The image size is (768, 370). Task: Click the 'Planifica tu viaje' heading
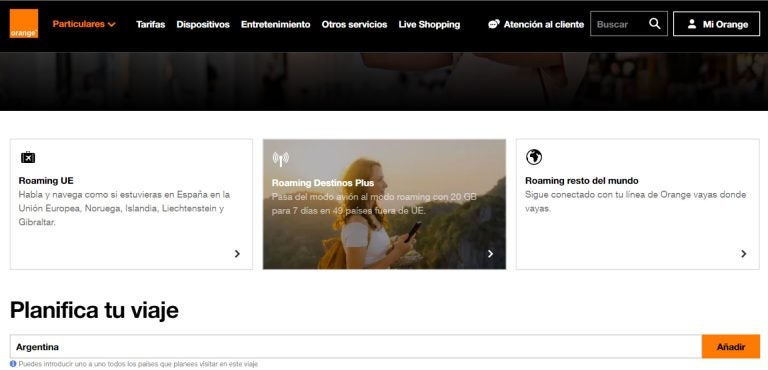(x=94, y=310)
